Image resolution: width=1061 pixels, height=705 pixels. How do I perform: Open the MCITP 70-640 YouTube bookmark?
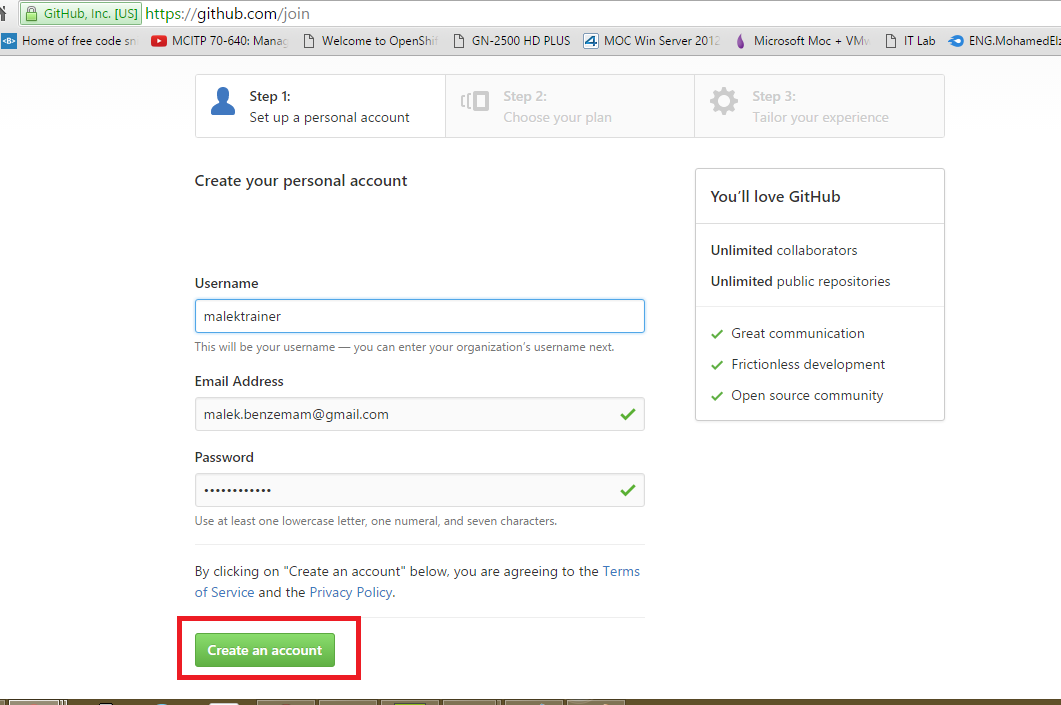[220, 41]
